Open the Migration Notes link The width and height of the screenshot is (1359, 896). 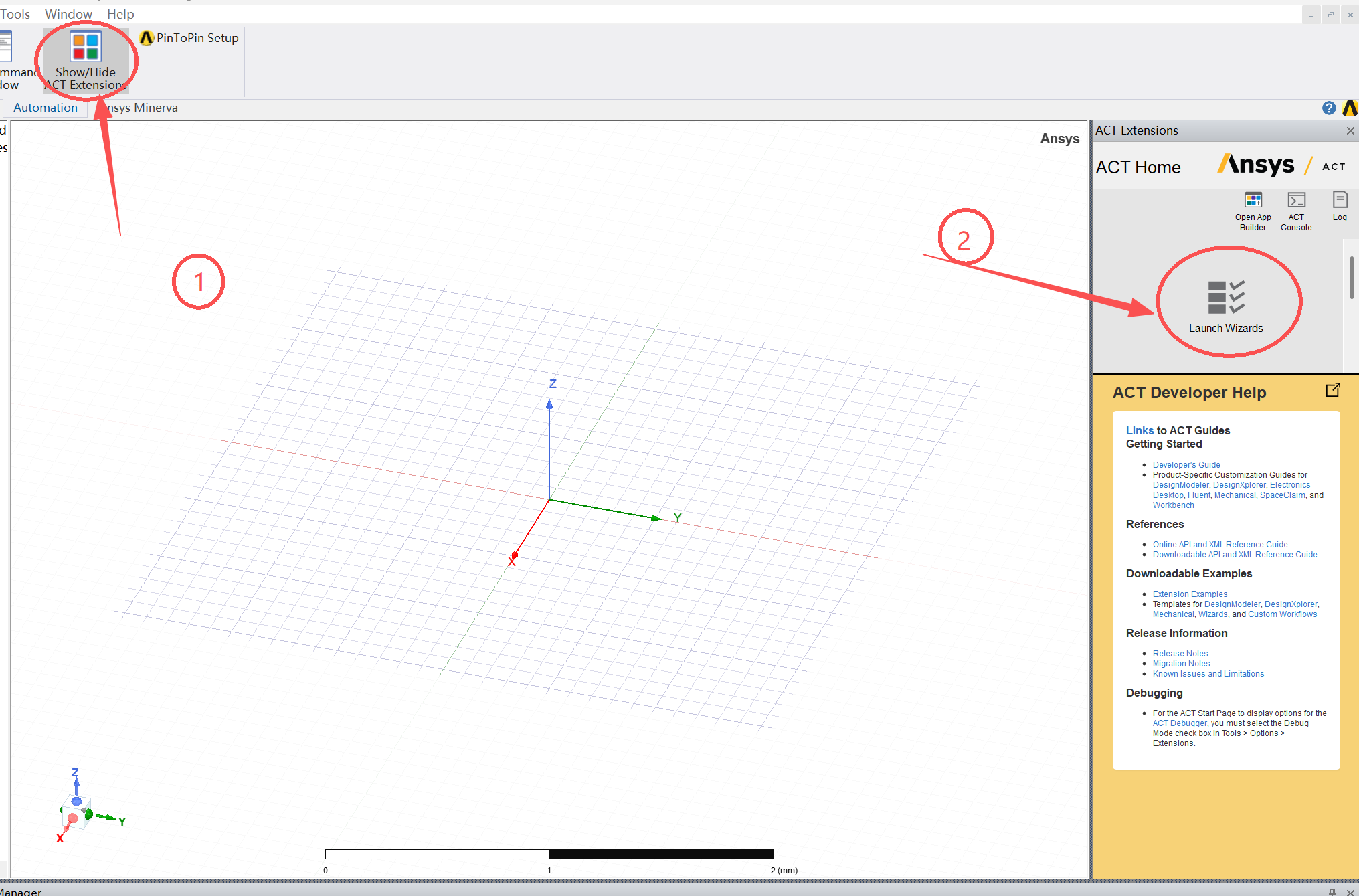[x=1181, y=664]
